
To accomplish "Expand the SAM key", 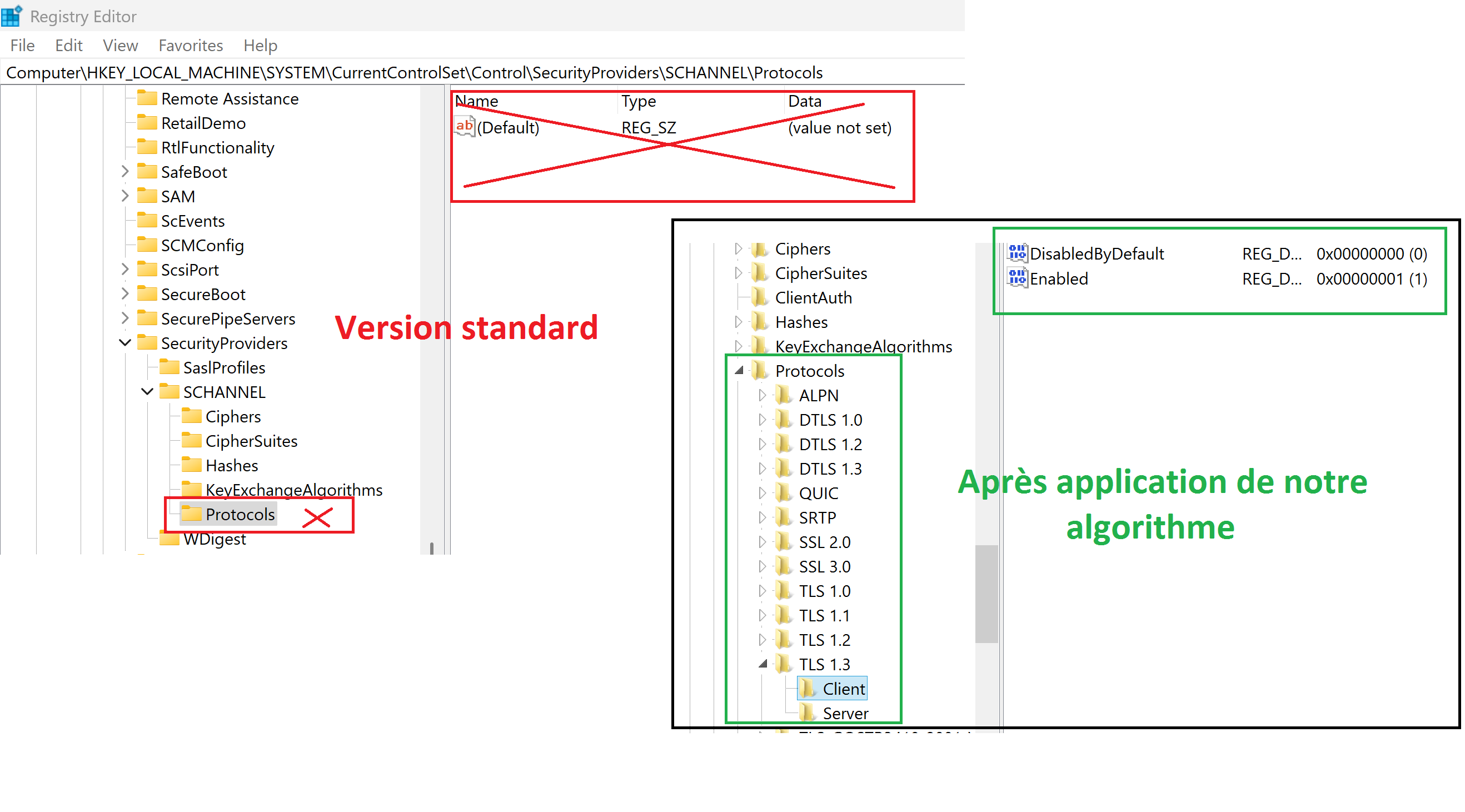I will coord(125,196).
